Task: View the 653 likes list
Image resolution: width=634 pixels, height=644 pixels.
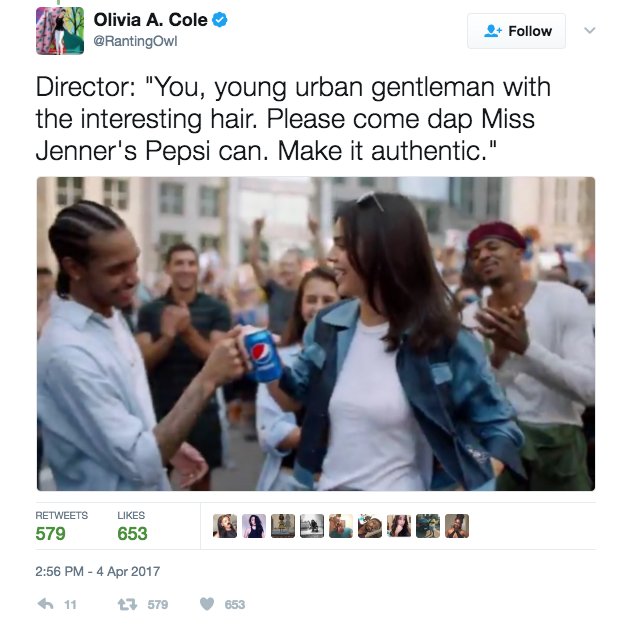Action: [x=132, y=526]
